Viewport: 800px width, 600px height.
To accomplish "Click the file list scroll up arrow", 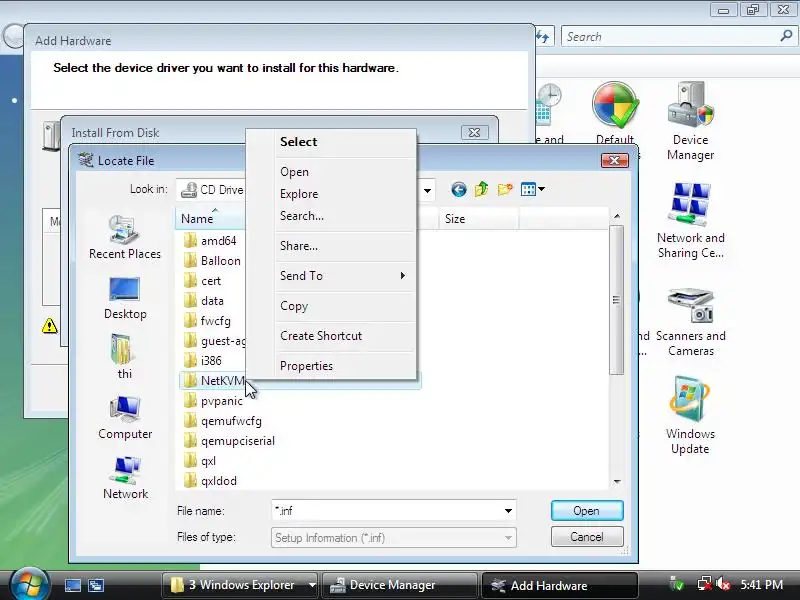I will (617, 216).
